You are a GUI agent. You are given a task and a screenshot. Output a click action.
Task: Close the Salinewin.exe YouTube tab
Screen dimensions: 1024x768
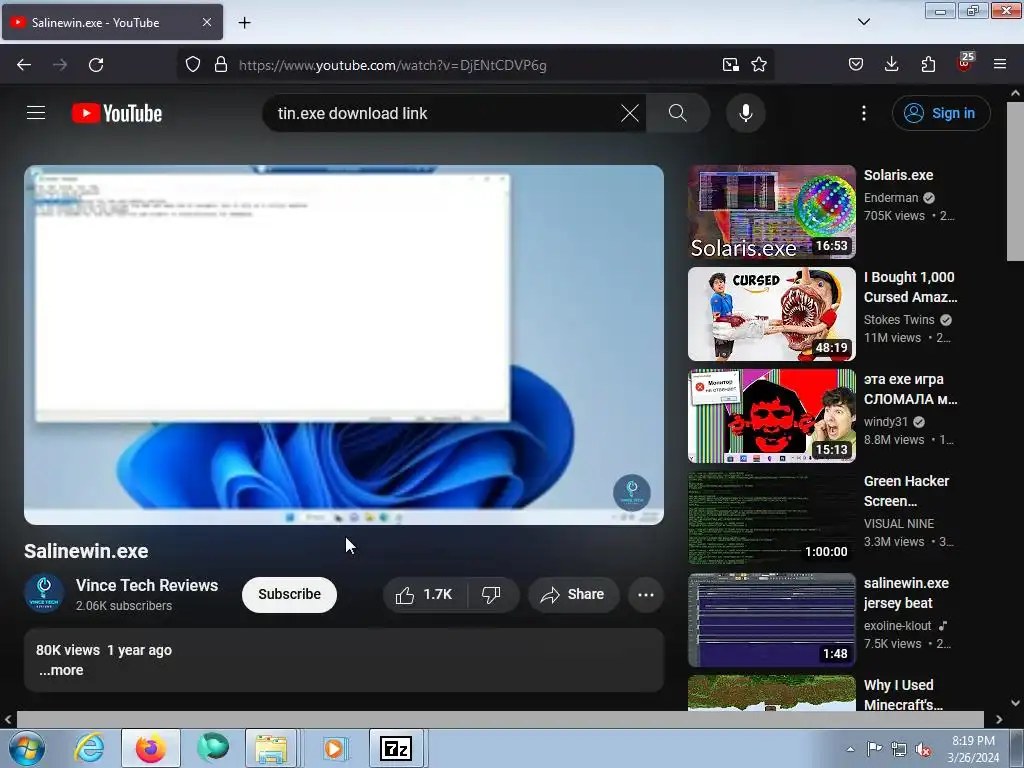(x=207, y=22)
